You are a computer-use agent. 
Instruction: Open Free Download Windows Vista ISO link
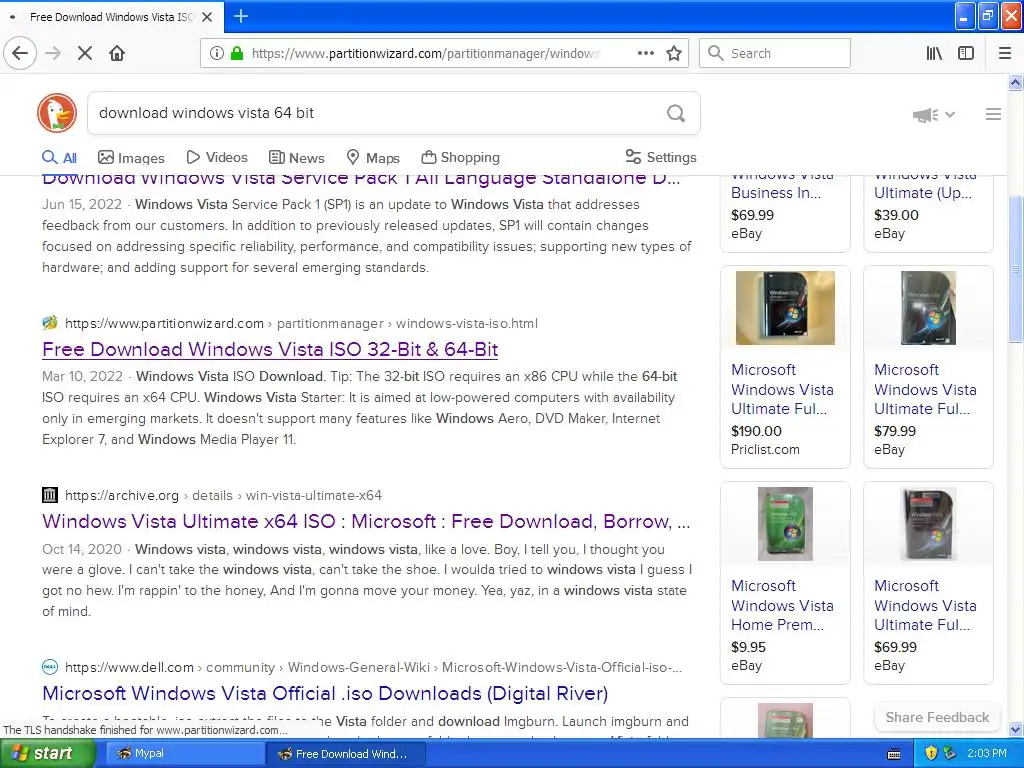pos(270,349)
